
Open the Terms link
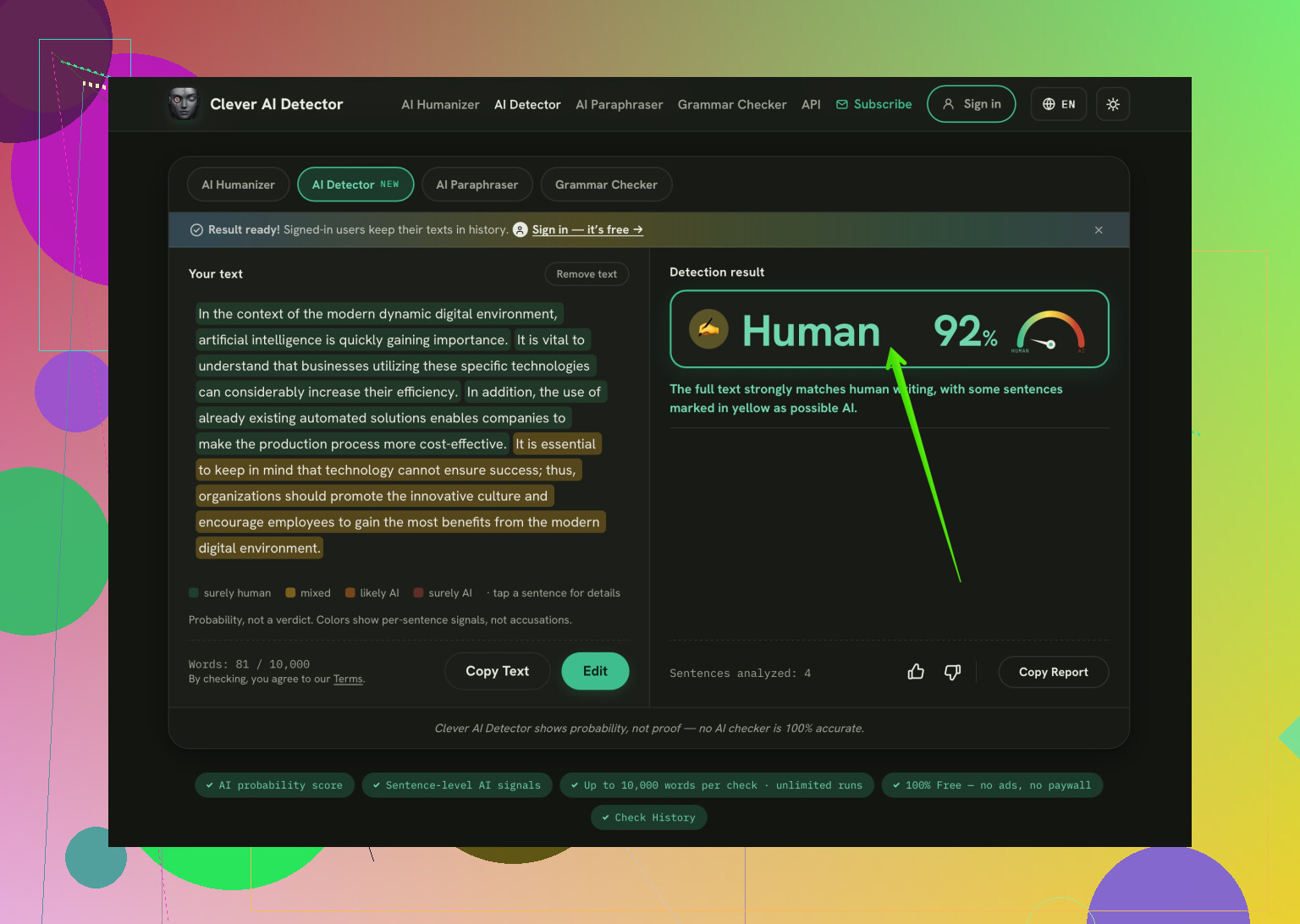[348, 679]
